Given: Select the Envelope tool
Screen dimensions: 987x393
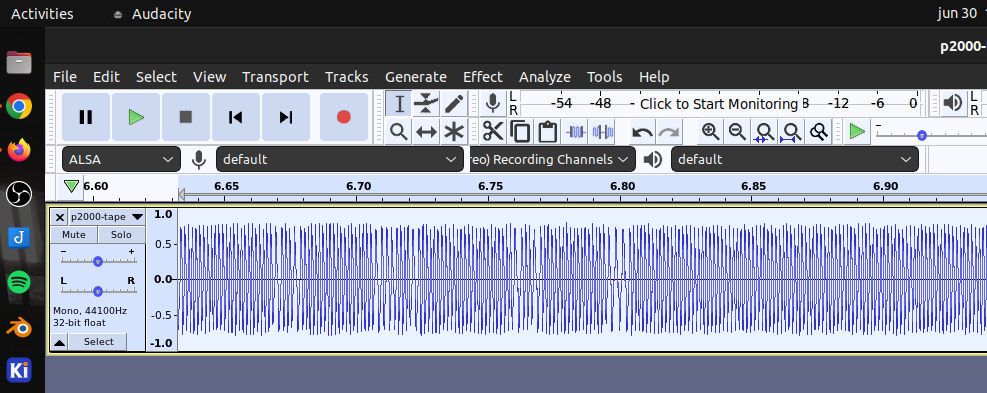Looking at the screenshot, I should click(426, 103).
